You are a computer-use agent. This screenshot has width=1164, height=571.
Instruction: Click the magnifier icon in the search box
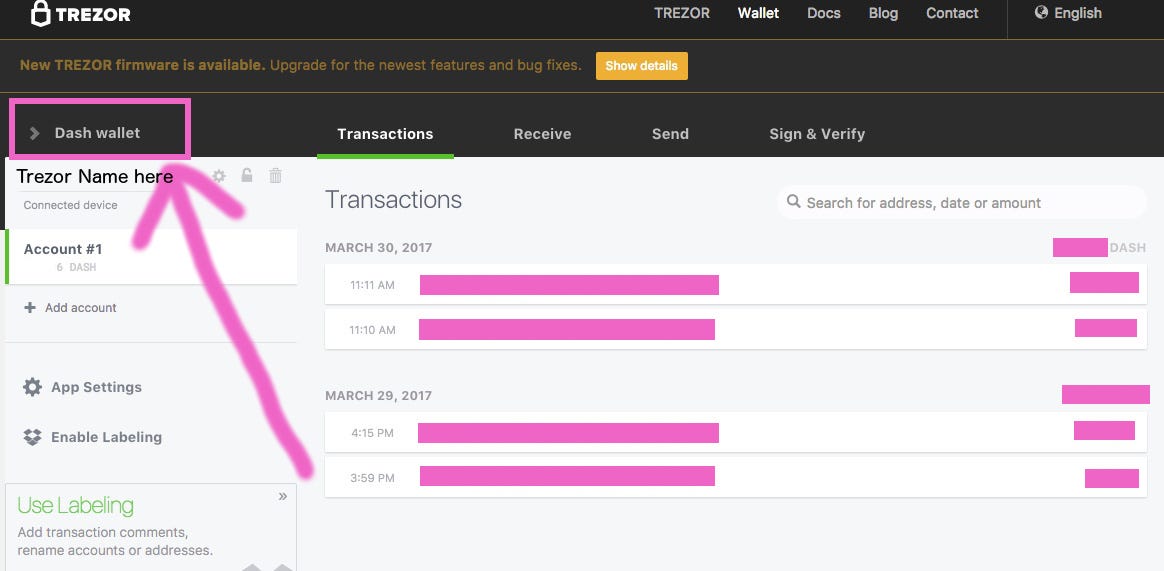tap(794, 202)
